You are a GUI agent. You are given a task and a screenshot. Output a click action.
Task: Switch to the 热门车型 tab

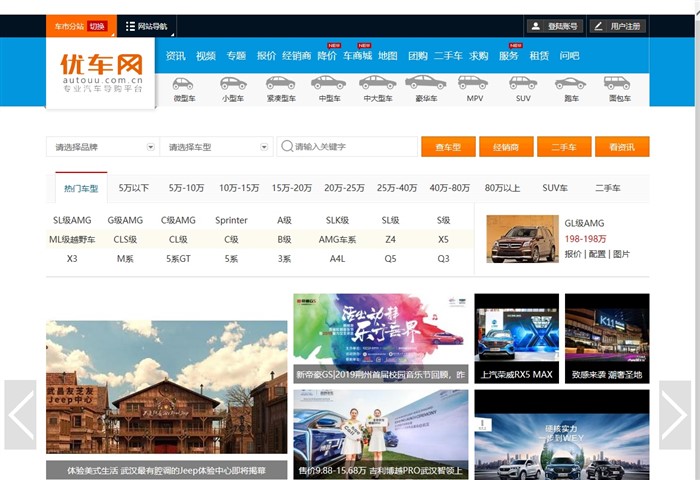[x=81, y=188]
